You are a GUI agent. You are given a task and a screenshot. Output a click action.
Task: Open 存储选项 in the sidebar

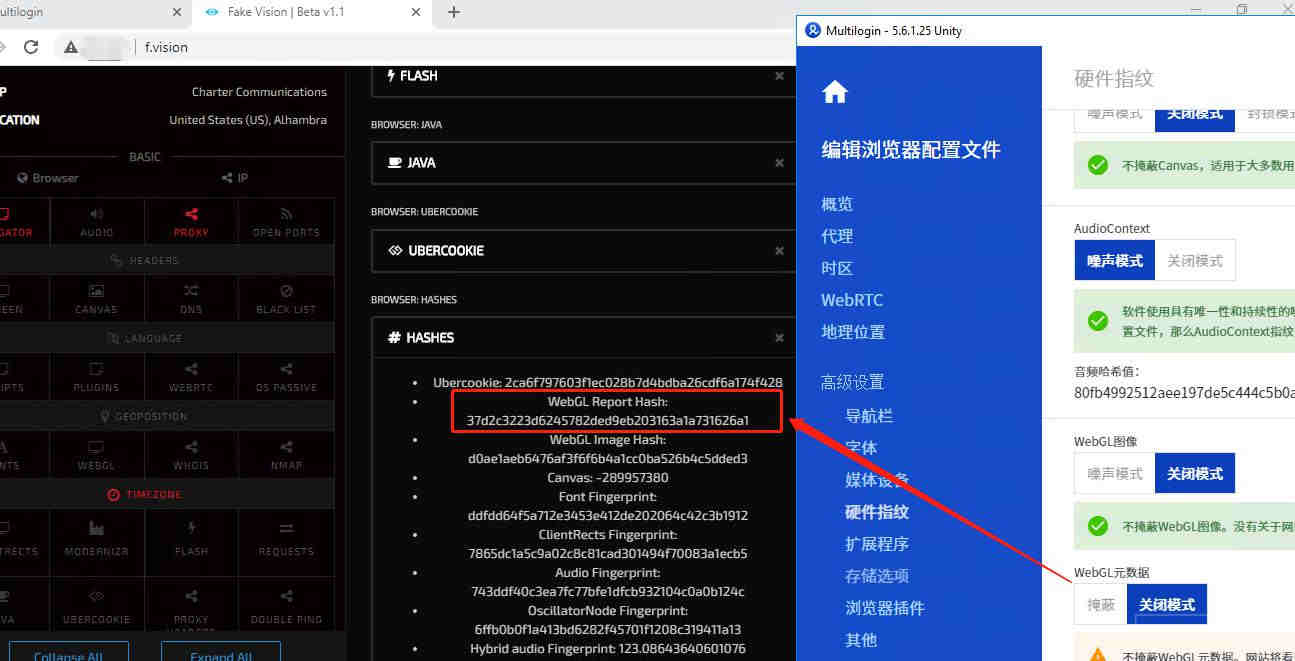877,575
